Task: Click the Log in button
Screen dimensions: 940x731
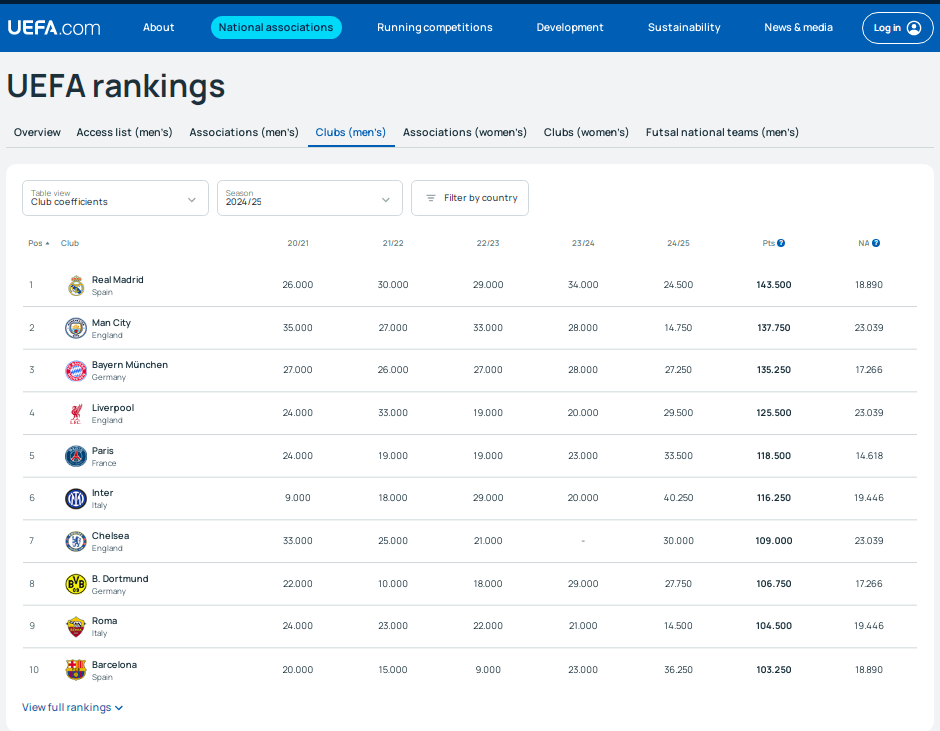Action: coord(897,28)
